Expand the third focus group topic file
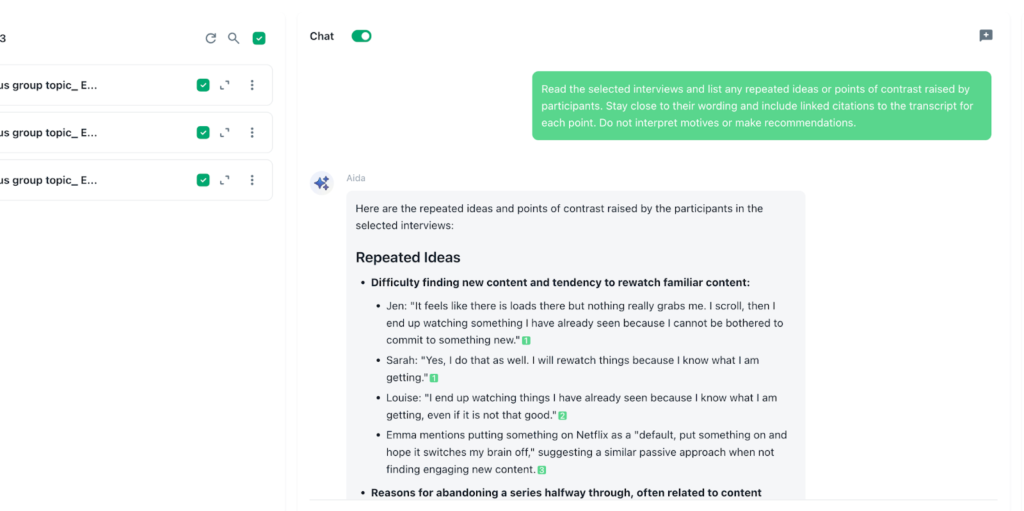Image resolution: width=1024 pixels, height=511 pixels. [225, 180]
